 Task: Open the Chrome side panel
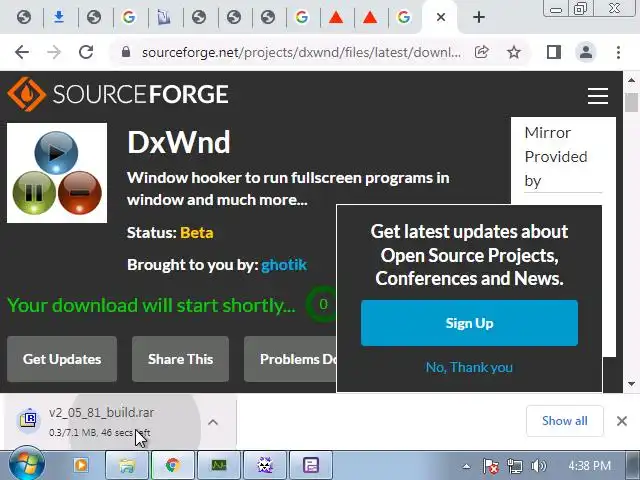[553, 52]
